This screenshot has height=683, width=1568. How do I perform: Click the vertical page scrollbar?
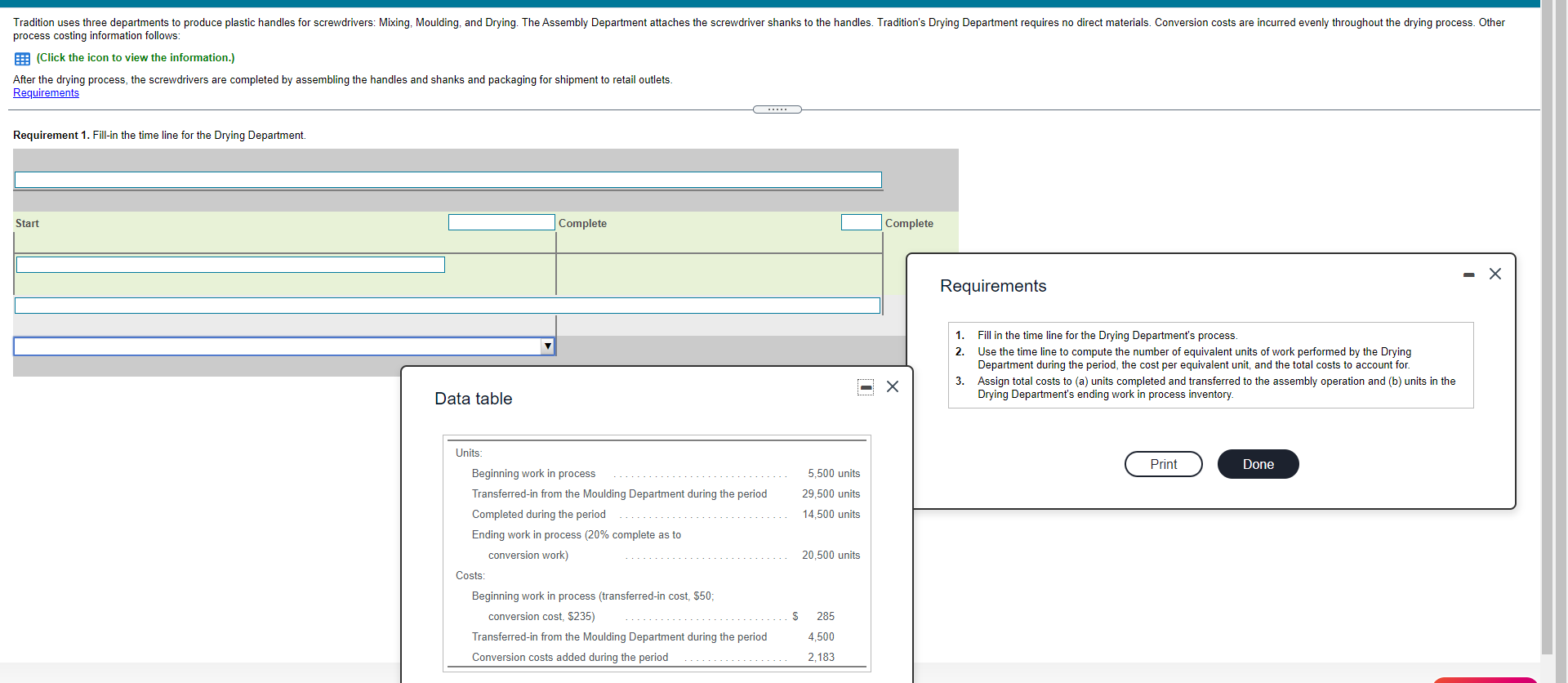click(x=1547, y=327)
